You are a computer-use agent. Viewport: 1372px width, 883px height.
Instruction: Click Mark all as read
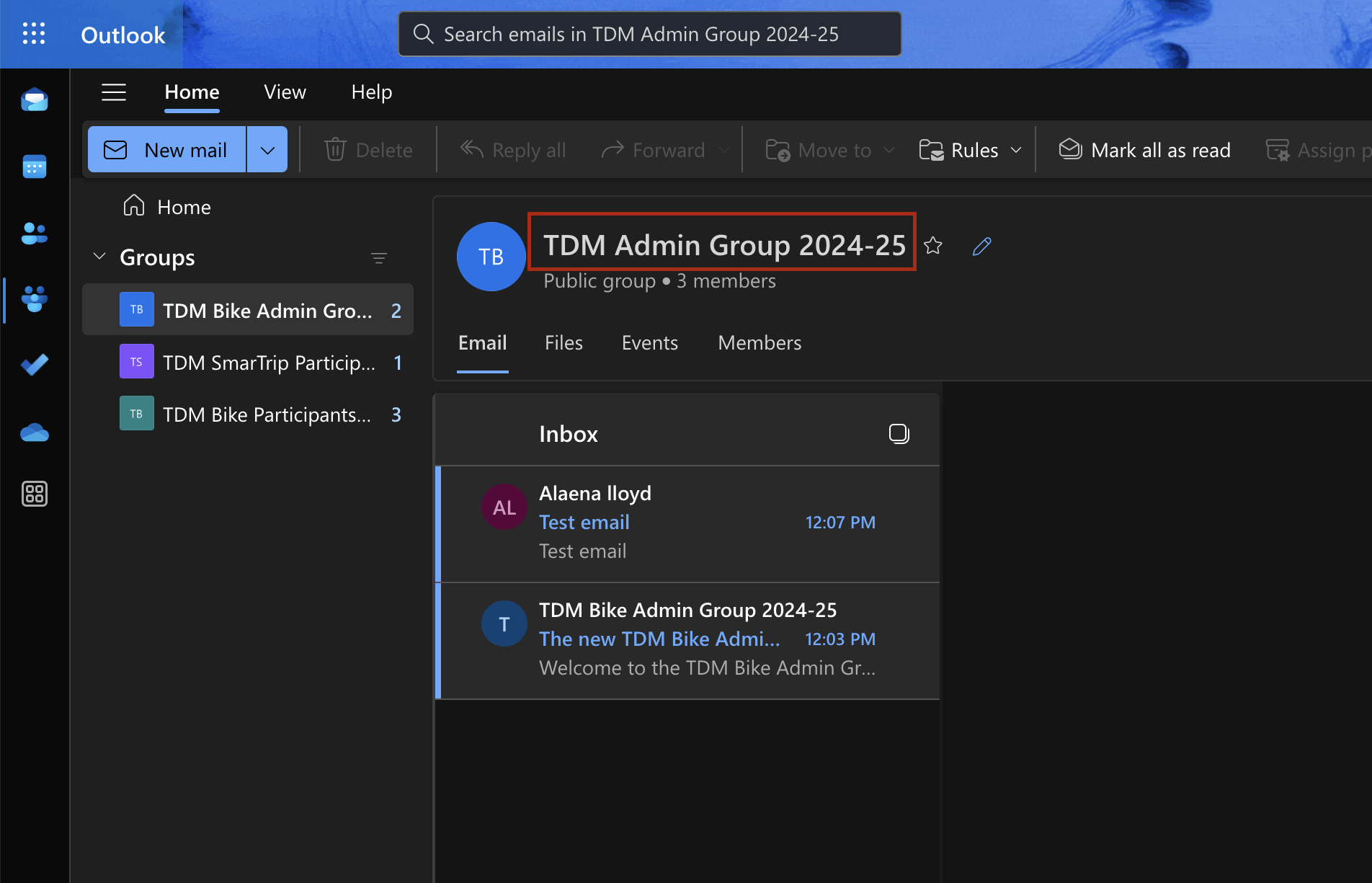[1144, 150]
